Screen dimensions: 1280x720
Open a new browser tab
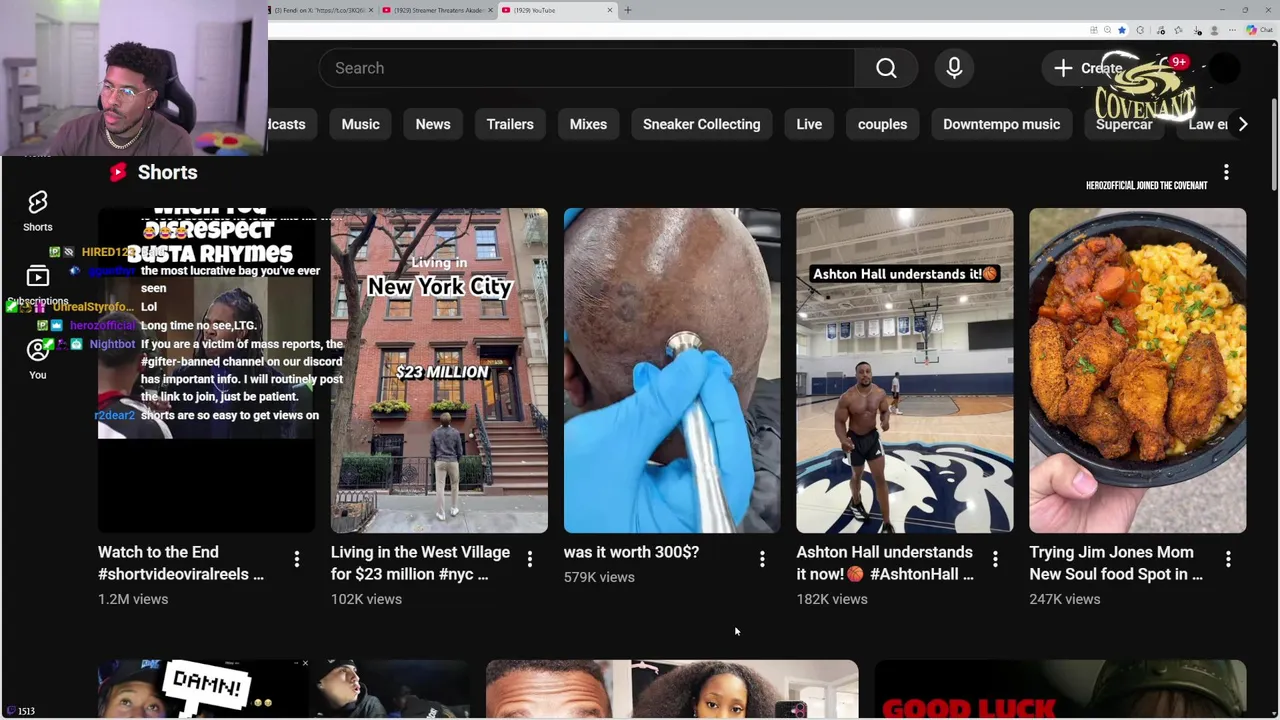pos(628,10)
